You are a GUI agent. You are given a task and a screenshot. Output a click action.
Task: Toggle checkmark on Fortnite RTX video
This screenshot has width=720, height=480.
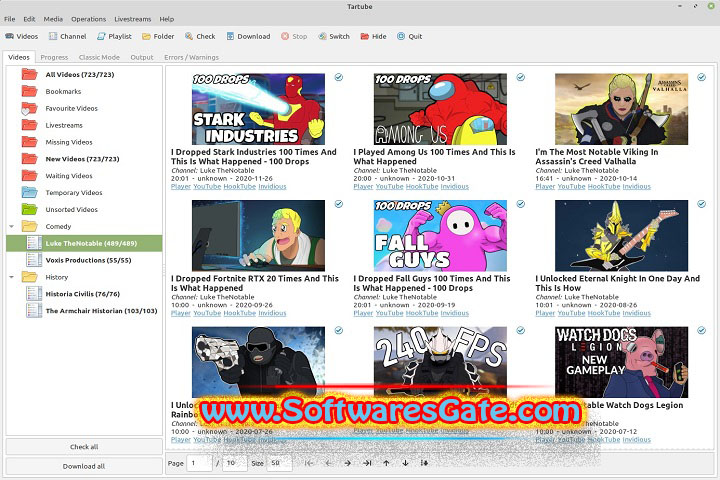point(339,204)
